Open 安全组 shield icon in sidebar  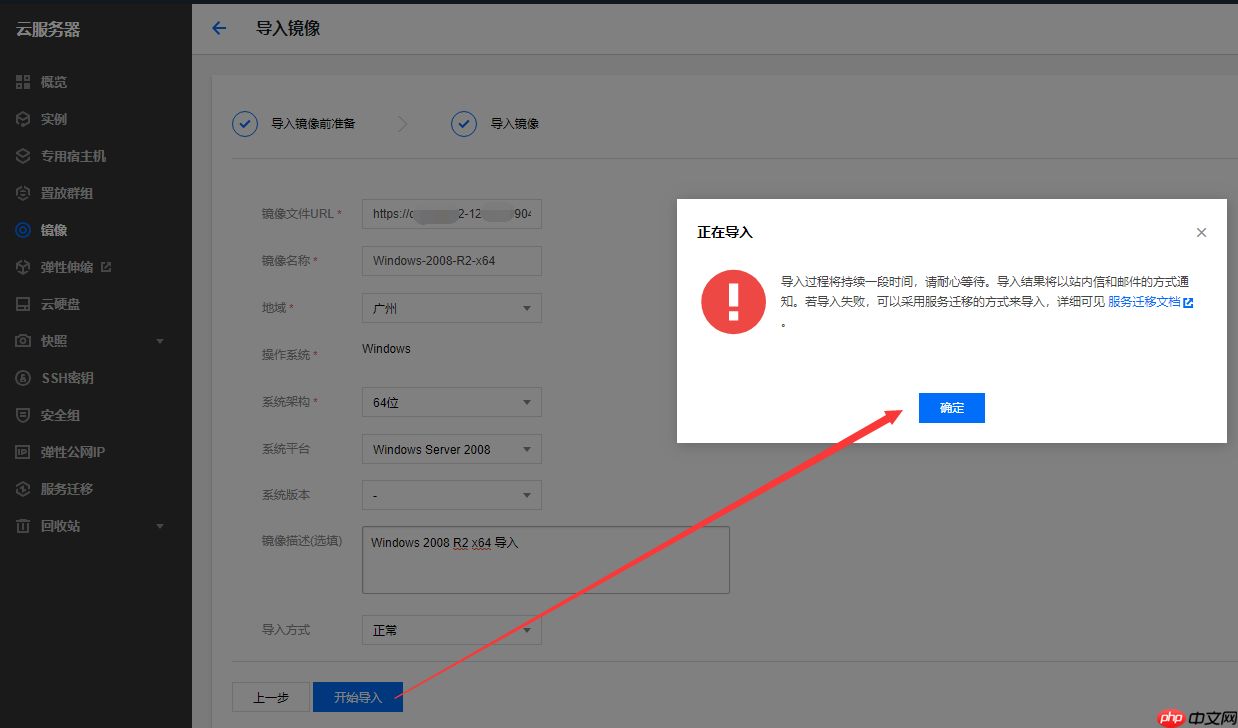click(23, 415)
